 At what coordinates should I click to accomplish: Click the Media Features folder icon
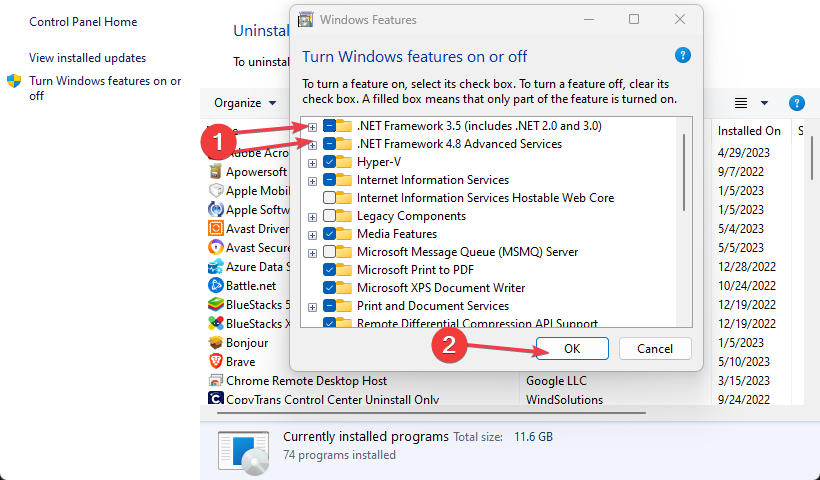tap(344, 234)
